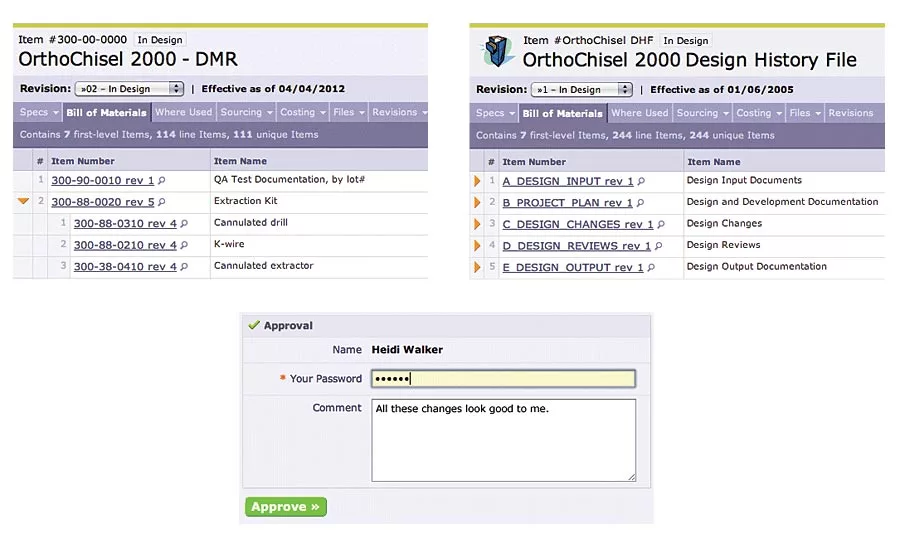Open Sourcing tab in DHF panel
900x550 pixels.
(x=703, y=113)
